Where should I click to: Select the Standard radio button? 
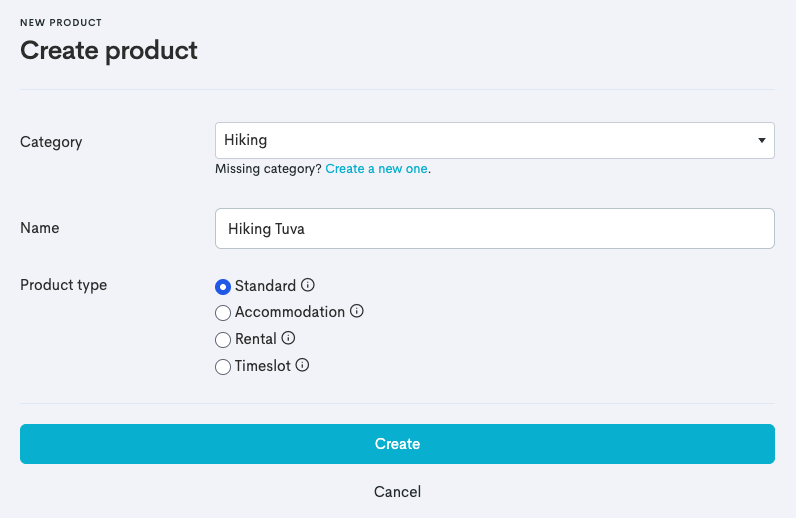click(x=223, y=287)
